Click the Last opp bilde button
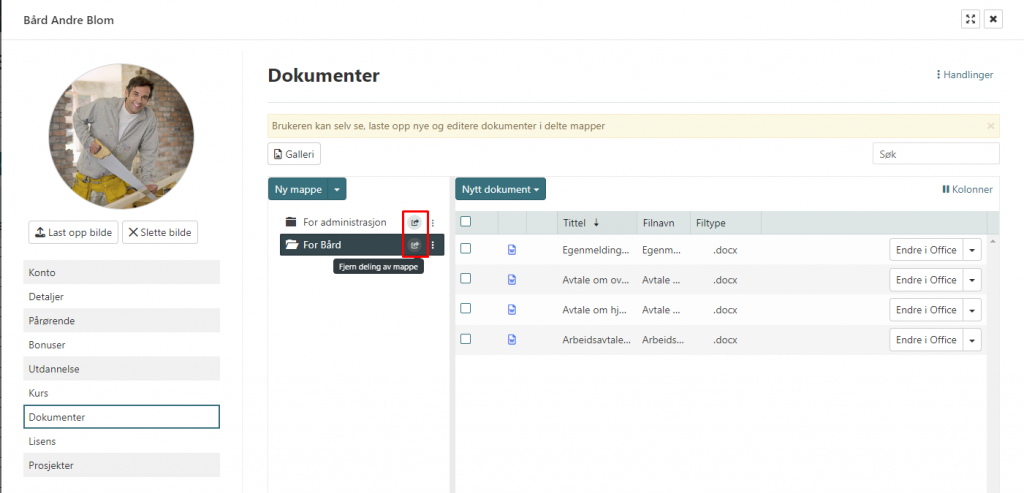Viewport: 1024px width, 493px height. pos(73,232)
